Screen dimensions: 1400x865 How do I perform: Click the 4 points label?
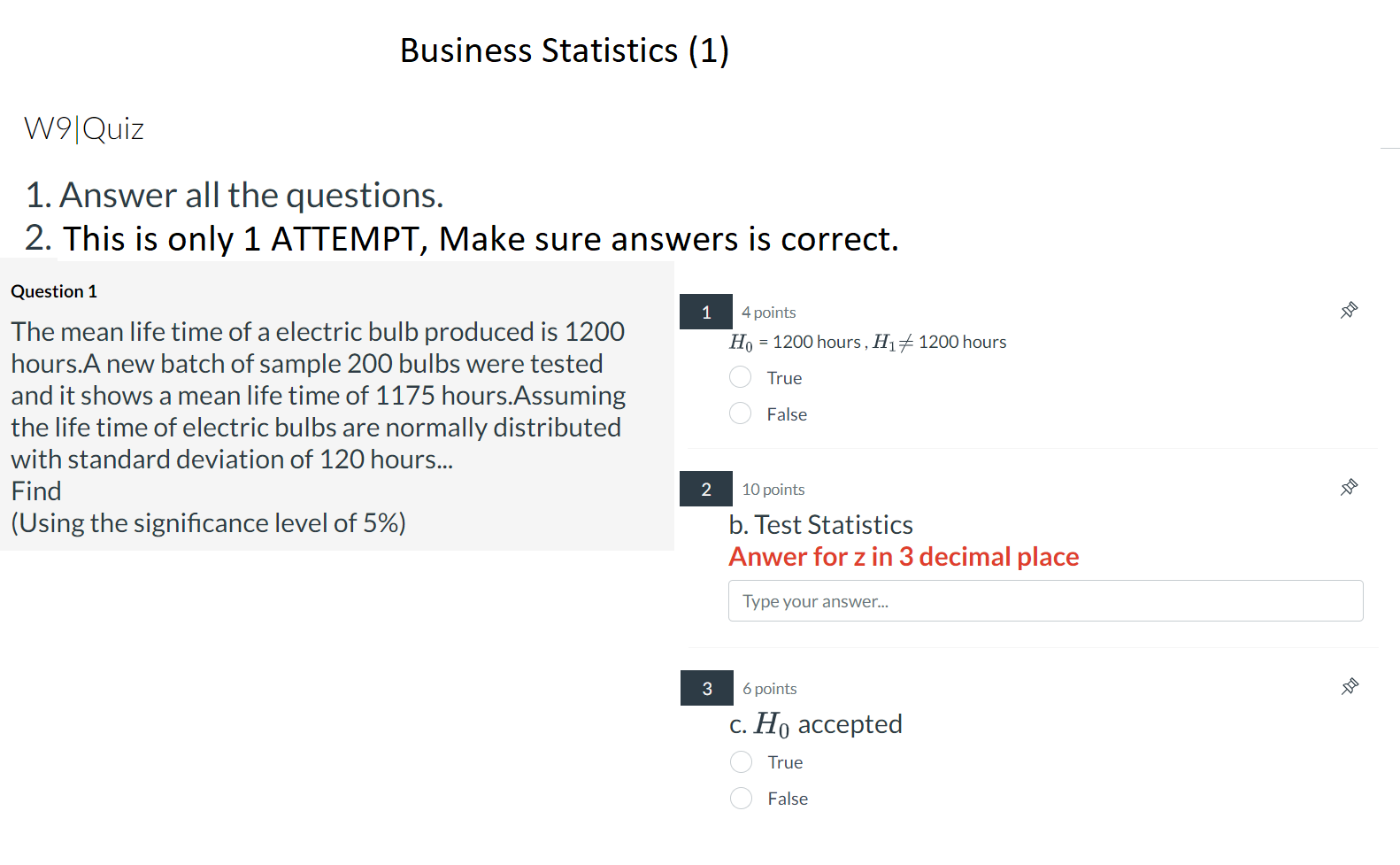pos(768,312)
